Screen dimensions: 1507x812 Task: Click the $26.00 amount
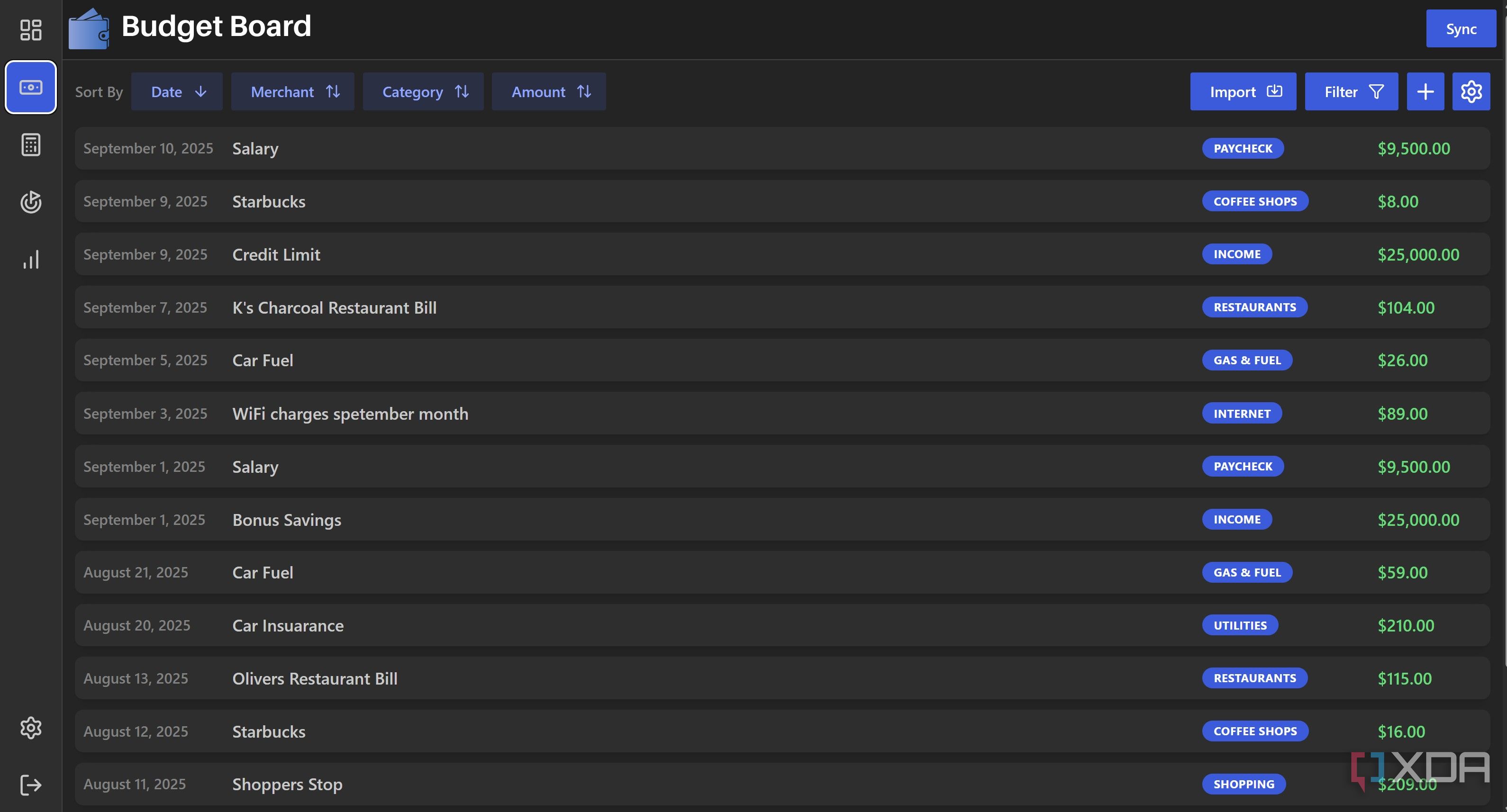tap(1402, 361)
